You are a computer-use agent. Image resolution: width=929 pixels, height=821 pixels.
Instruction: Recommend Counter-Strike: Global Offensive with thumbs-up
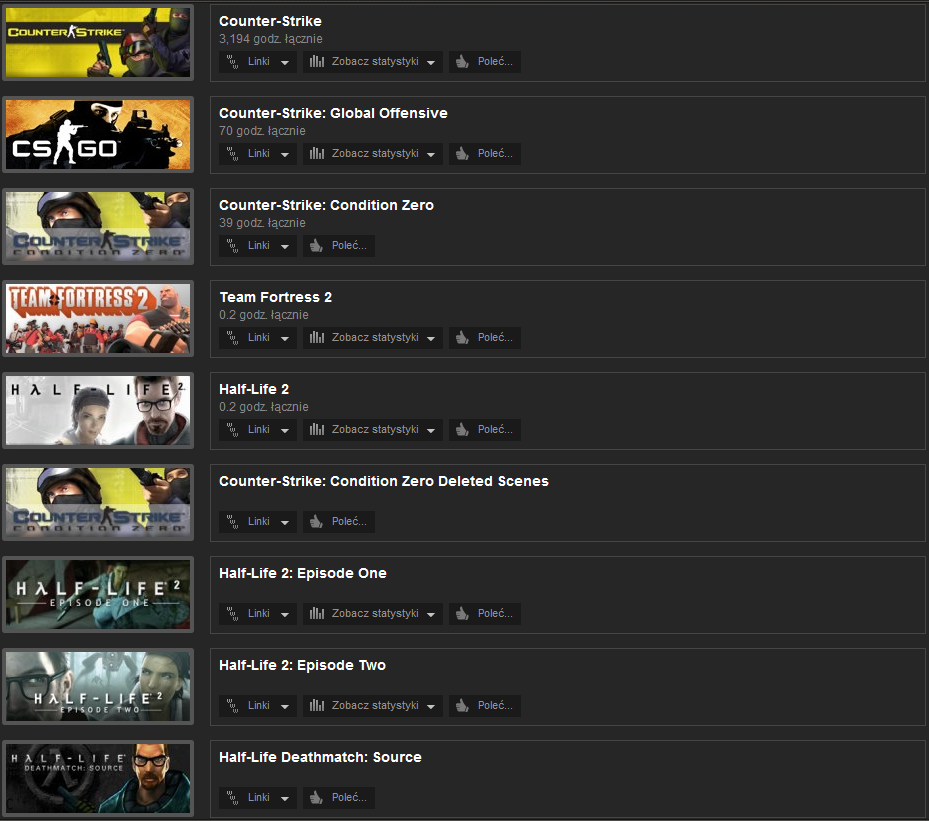click(x=485, y=153)
